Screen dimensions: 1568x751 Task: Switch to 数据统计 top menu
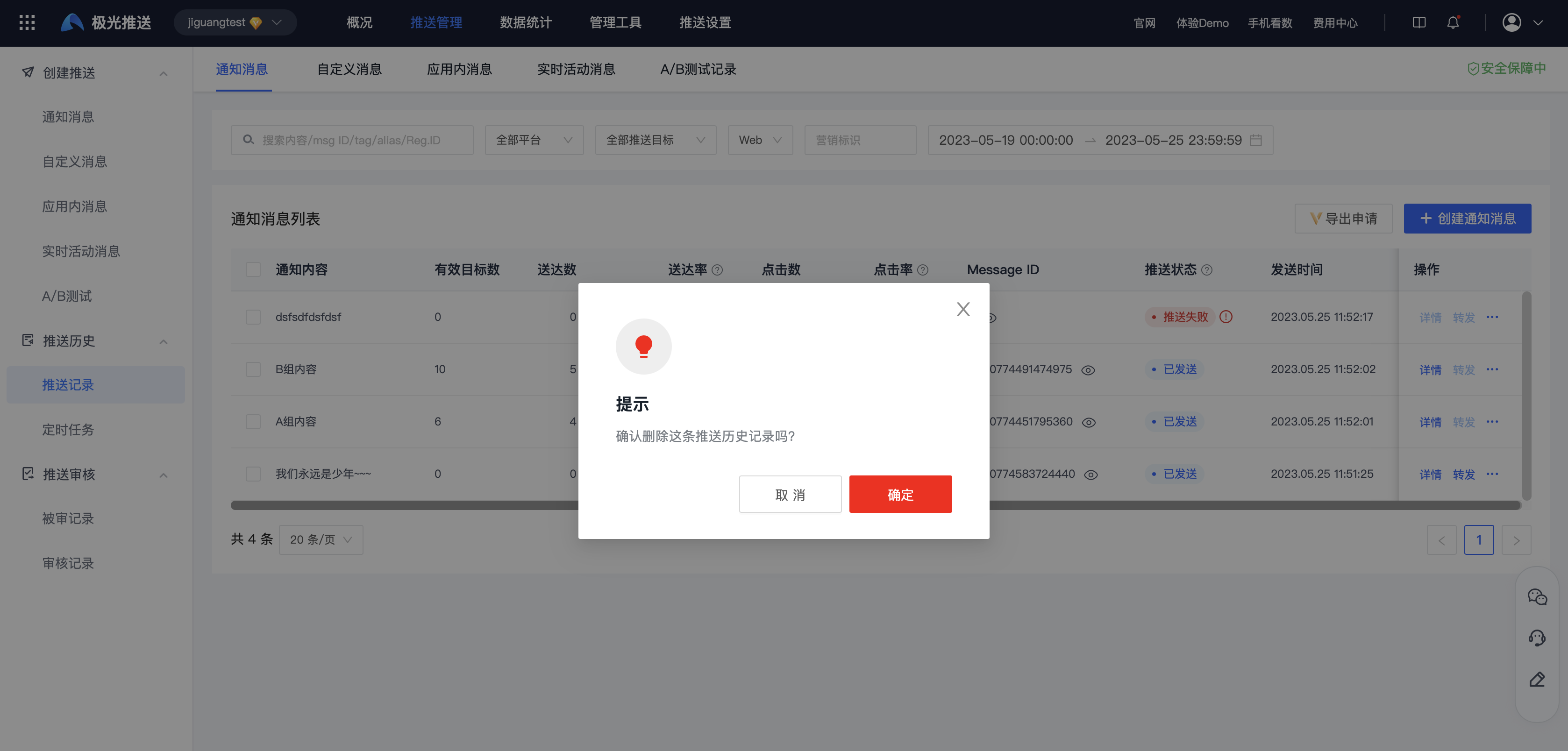coord(526,22)
